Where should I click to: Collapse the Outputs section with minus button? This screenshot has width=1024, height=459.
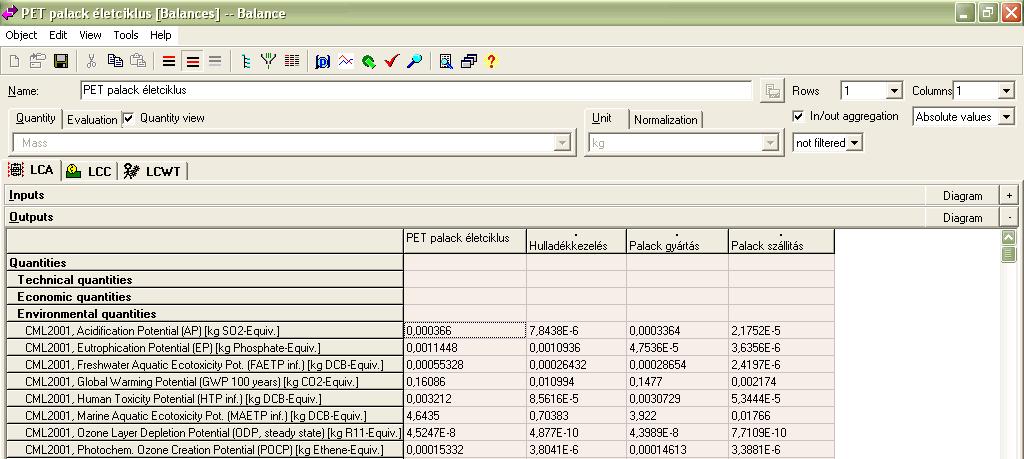tap(1010, 217)
